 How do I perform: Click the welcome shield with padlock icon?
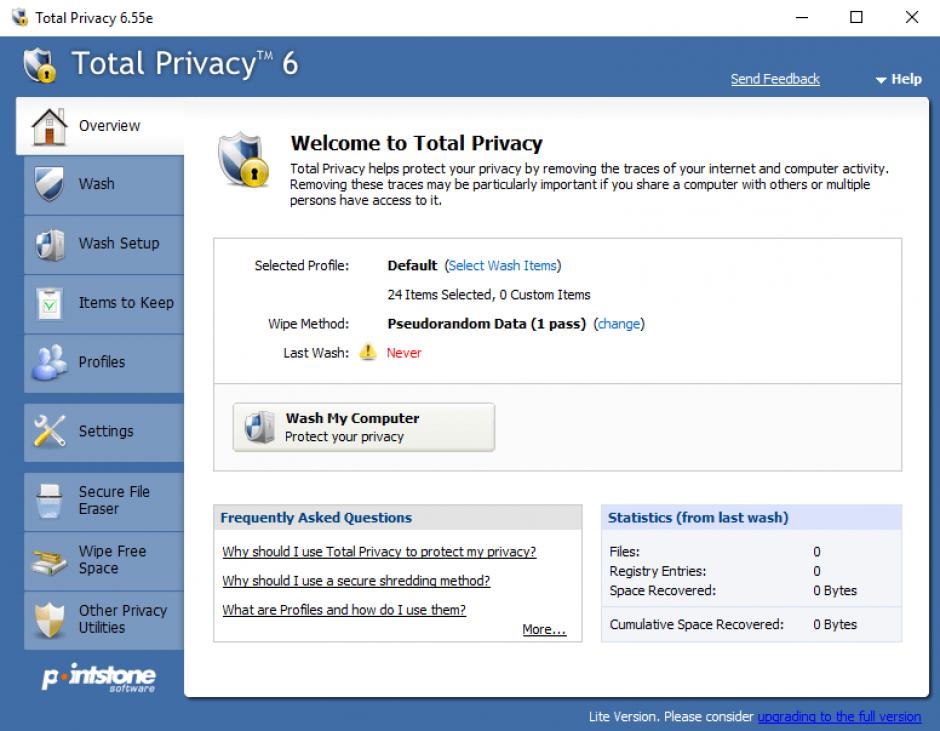pyautogui.click(x=243, y=160)
